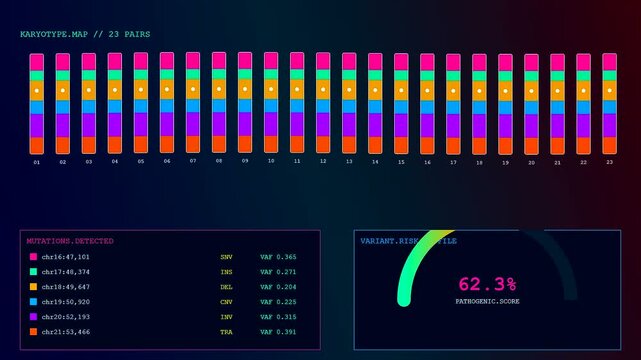Image resolution: width=641 pixels, height=360 pixels.
Task: Click the centromere dot on chromosome 20
Action: 531,91
